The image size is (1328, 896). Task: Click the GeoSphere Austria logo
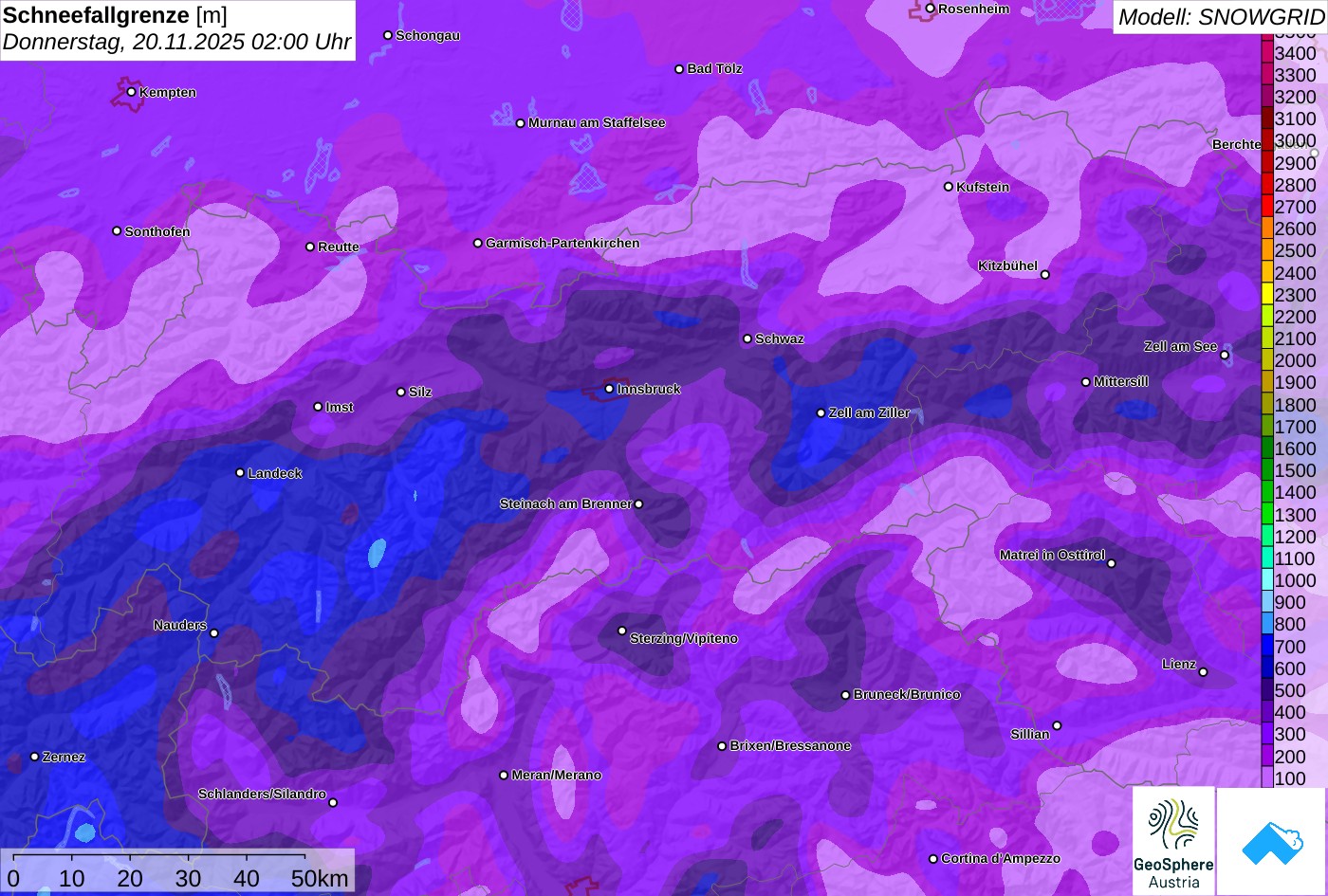point(1173,841)
